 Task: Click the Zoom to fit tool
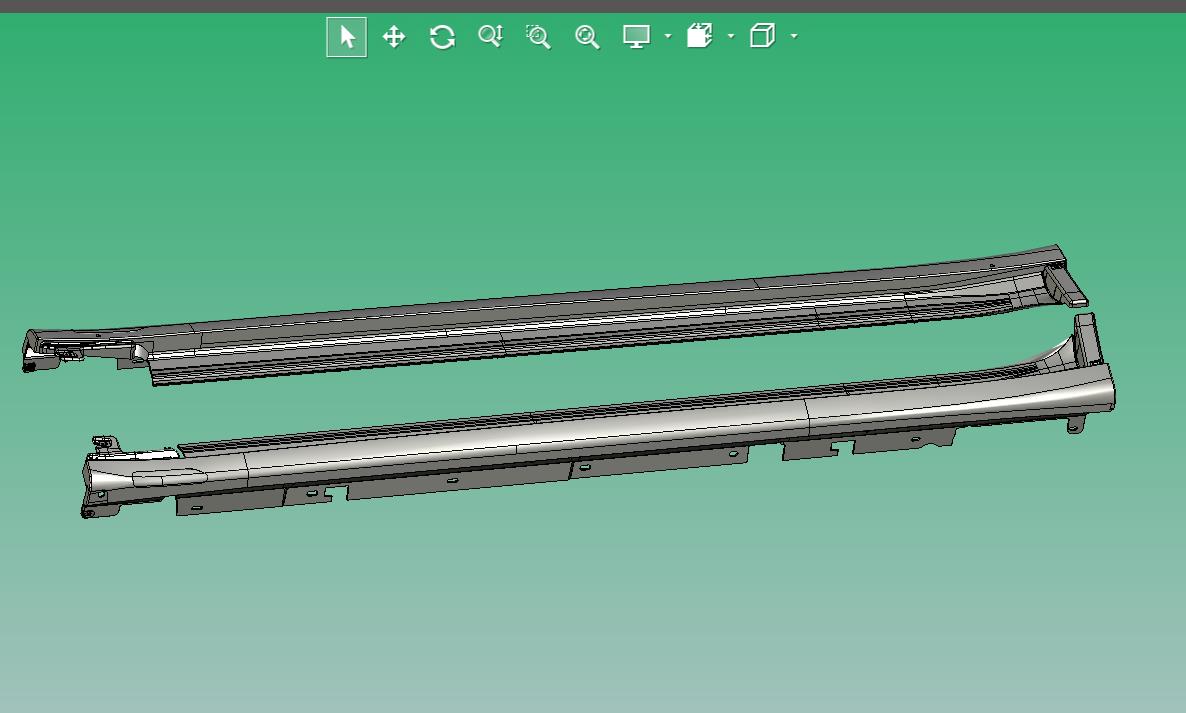(x=587, y=36)
